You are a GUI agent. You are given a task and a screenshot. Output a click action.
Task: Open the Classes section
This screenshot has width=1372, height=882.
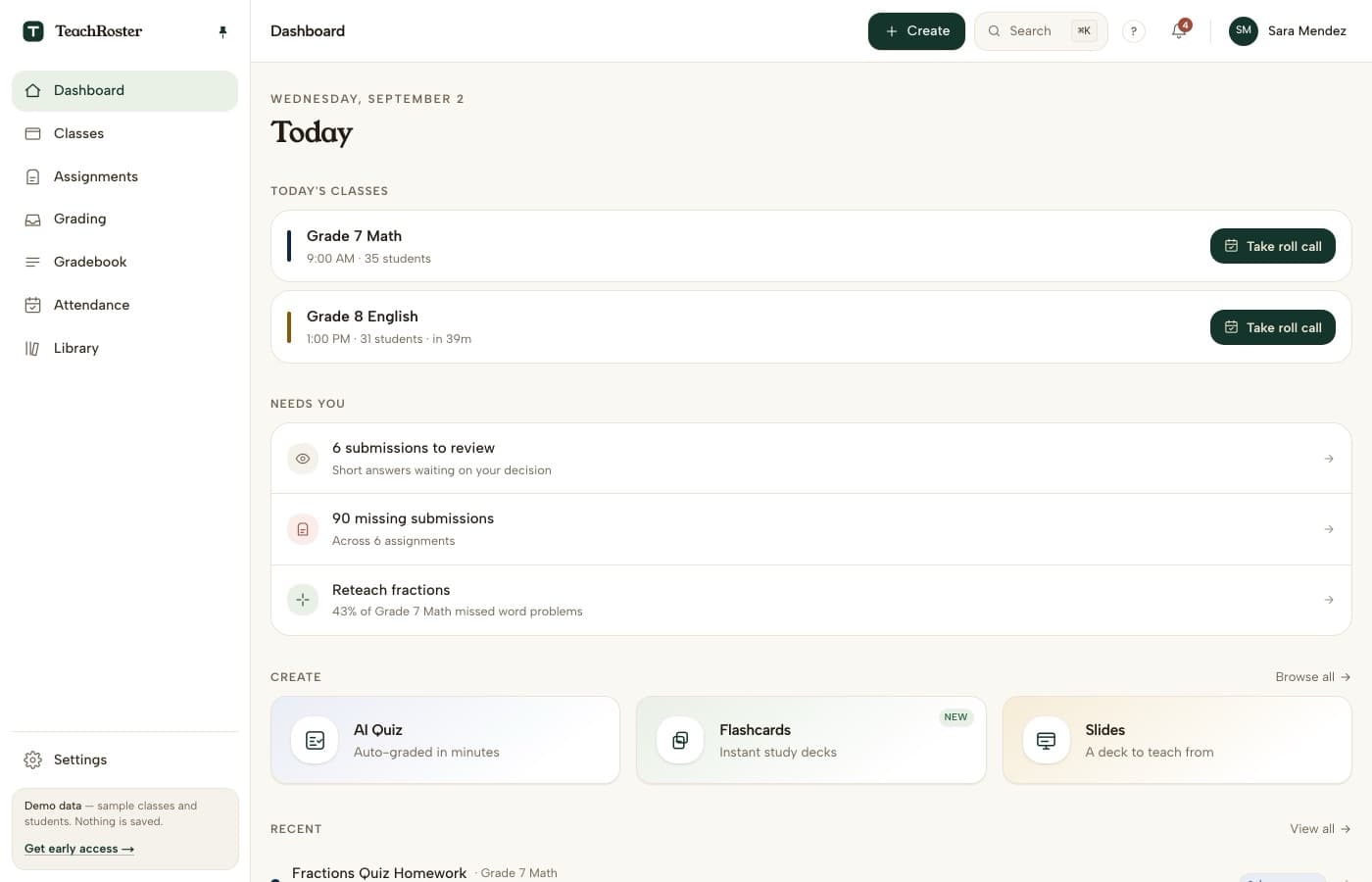click(x=124, y=133)
